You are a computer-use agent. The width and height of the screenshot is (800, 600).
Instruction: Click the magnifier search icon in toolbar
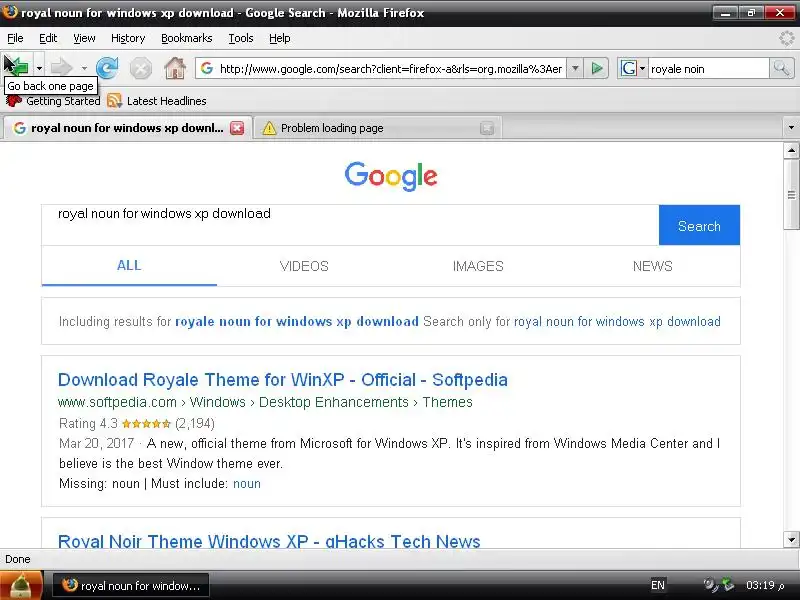[781, 68]
